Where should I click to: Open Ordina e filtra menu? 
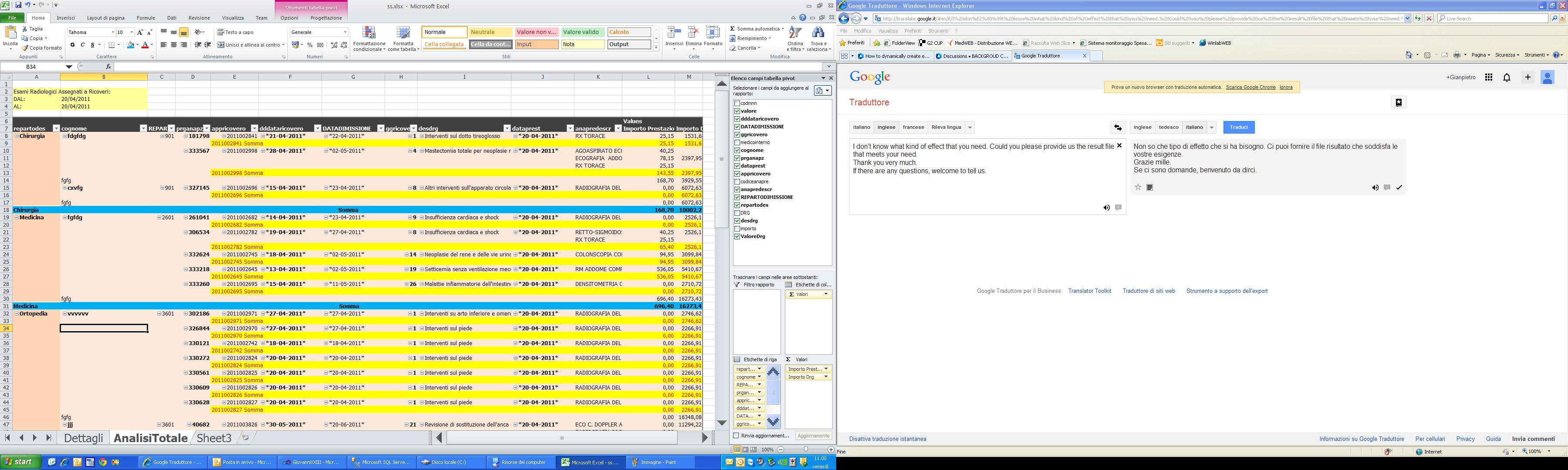tap(795, 38)
